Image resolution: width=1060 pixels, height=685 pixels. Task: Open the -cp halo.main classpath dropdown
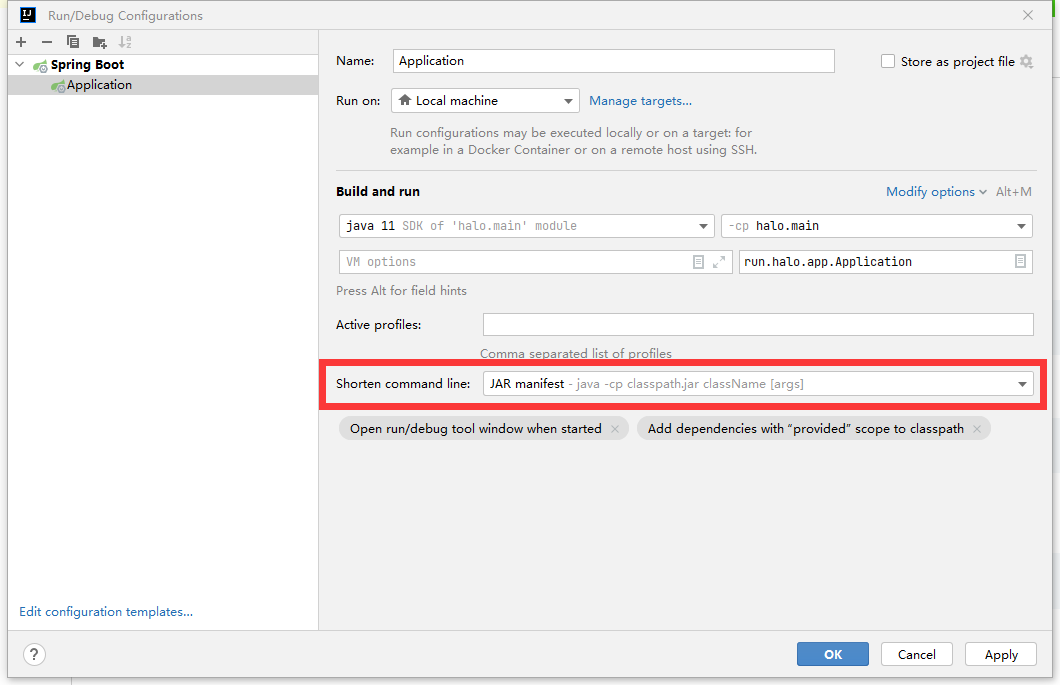tap(877, 226)
